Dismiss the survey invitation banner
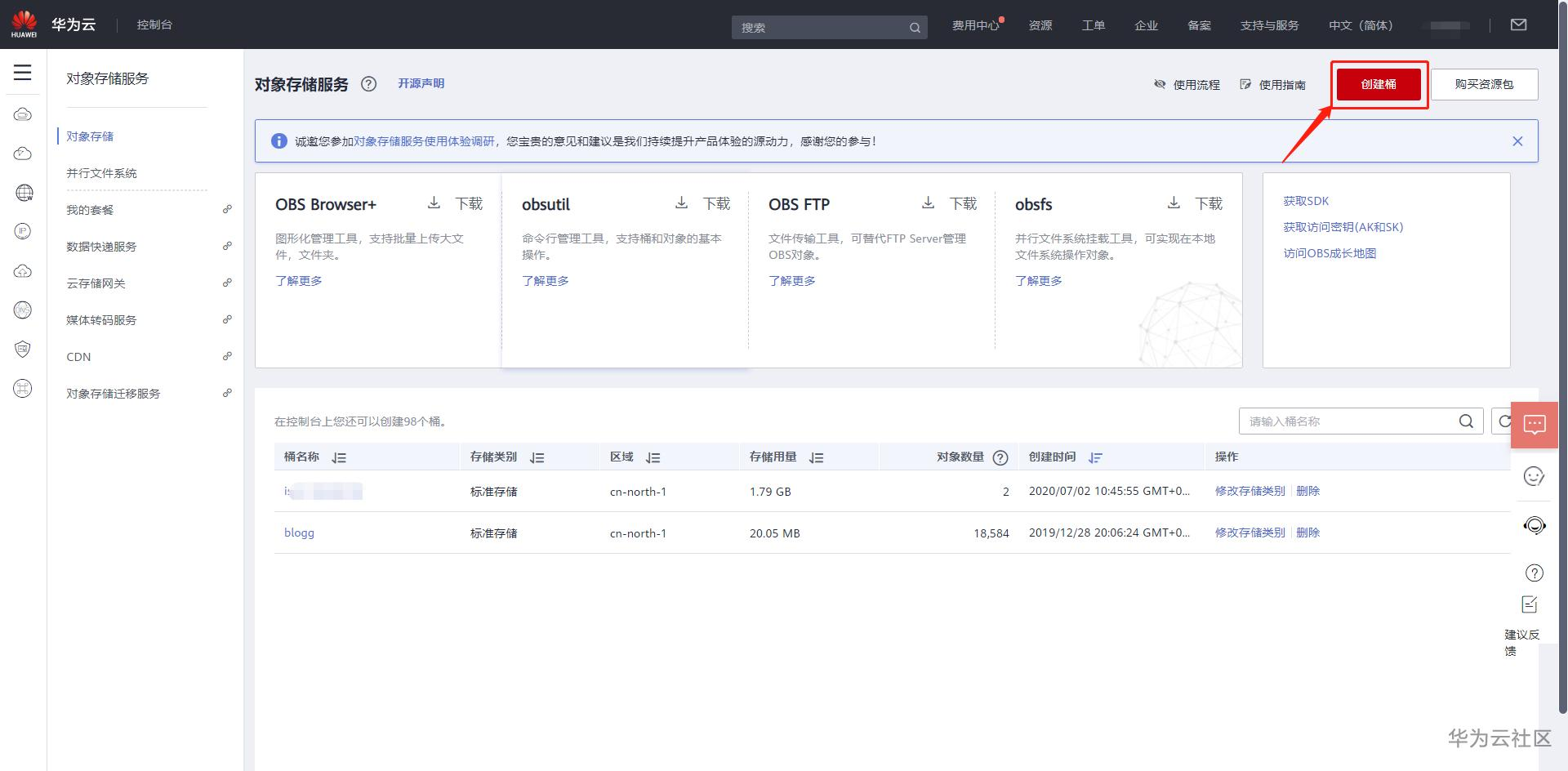The height and width of the screenshot is (771, 1568). (1517, 141)
